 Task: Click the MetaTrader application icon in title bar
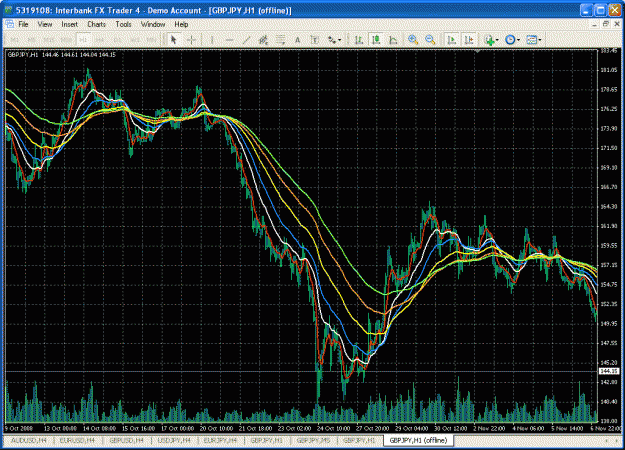[x=8, y=10]
